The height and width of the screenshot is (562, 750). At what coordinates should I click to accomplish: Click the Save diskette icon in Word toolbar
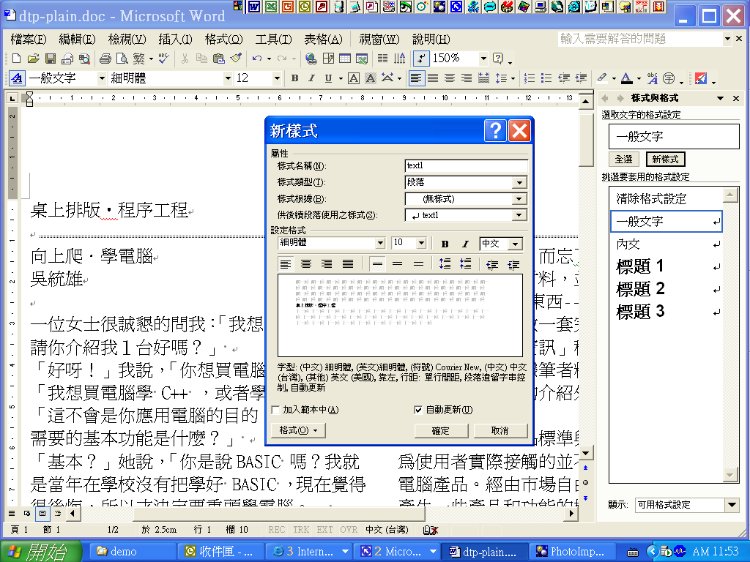[x=50, y=58]
